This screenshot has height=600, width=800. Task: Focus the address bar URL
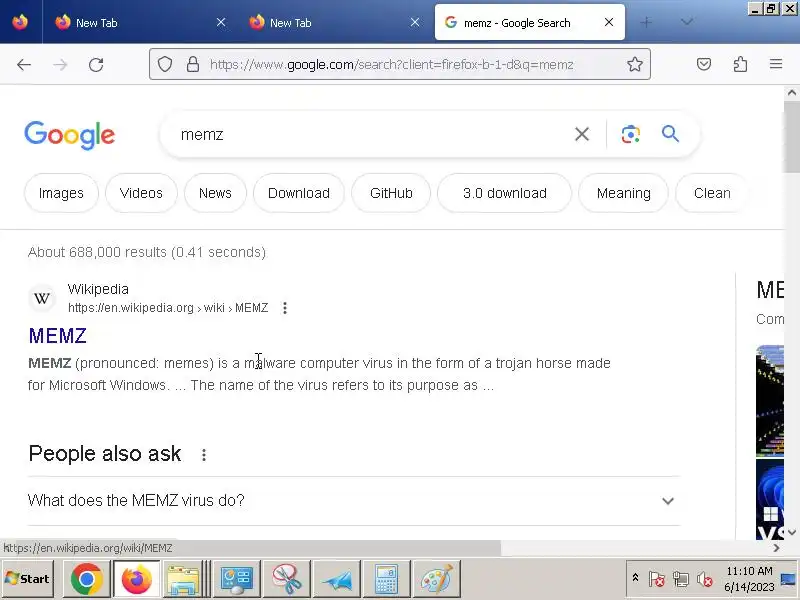pos(391,64)
